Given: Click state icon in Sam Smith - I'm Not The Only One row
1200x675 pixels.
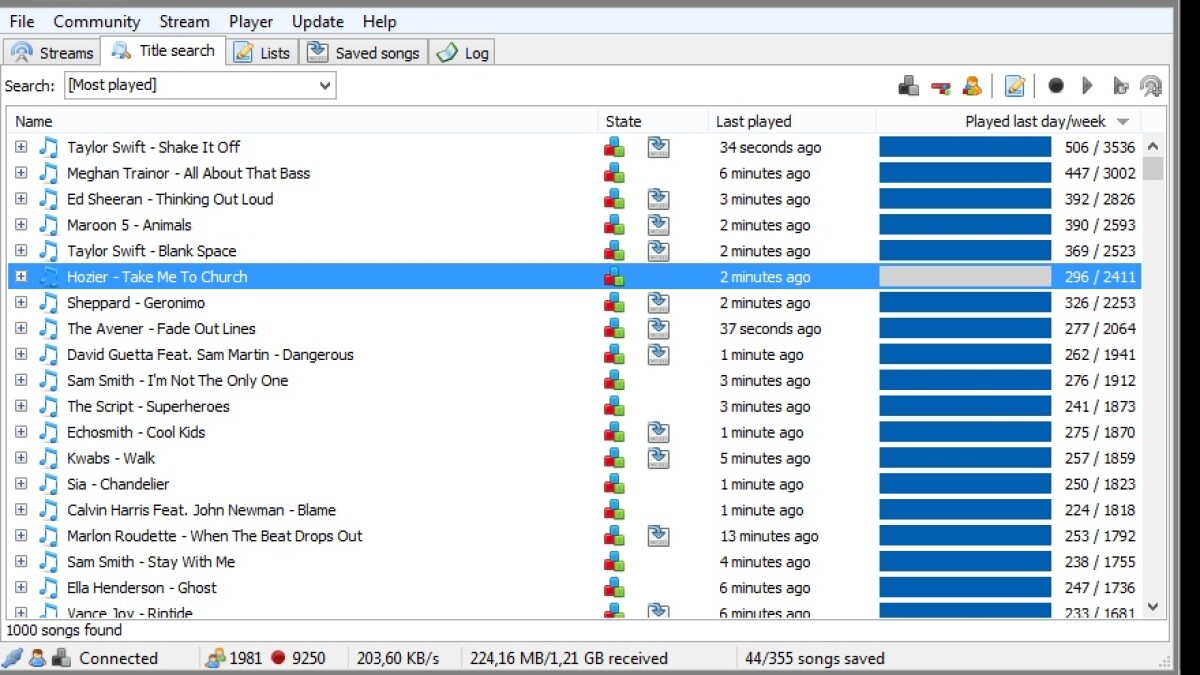Looking at the screenshot, I should [614, 381].
